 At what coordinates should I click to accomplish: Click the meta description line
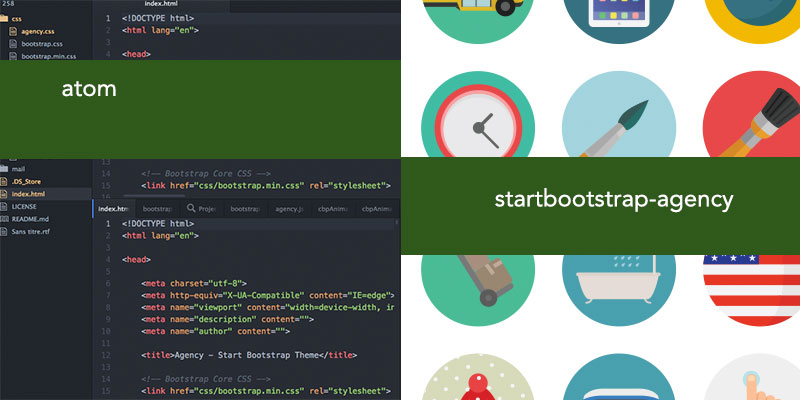point(228,319)
